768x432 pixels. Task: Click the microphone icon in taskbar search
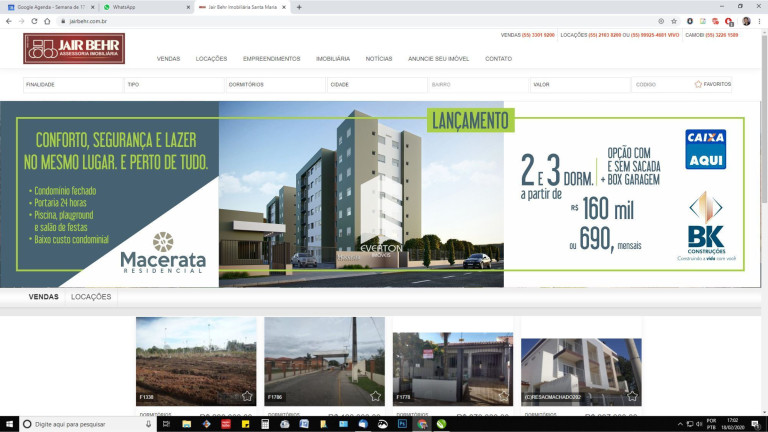click(148, 424)
